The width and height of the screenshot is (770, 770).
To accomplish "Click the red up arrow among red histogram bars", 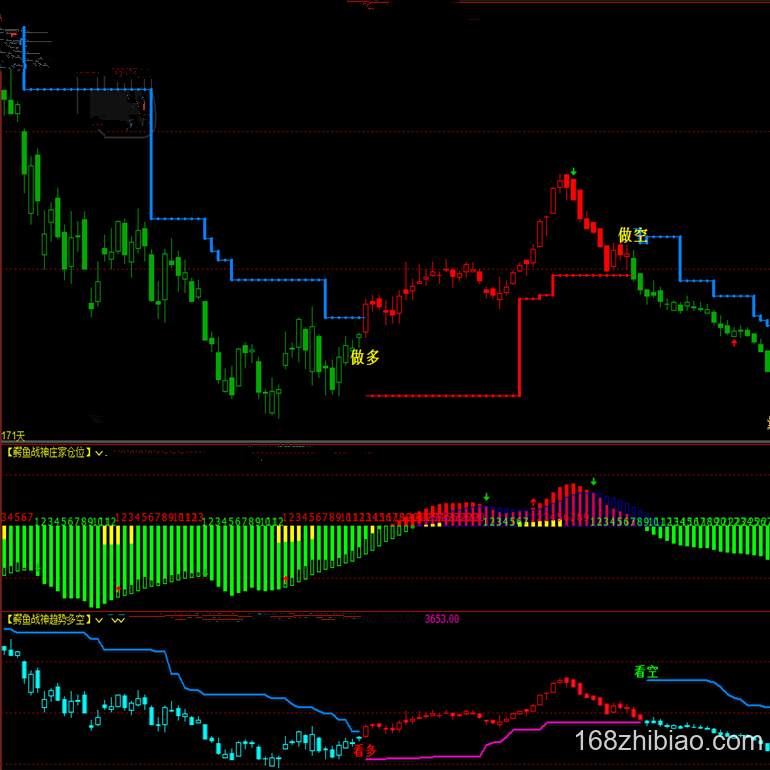I will tap(533, 500).
